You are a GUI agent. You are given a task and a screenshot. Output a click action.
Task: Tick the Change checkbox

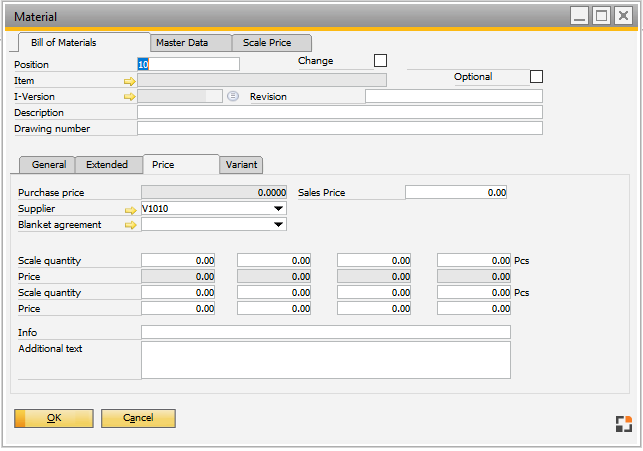click(x=380, y=61)
